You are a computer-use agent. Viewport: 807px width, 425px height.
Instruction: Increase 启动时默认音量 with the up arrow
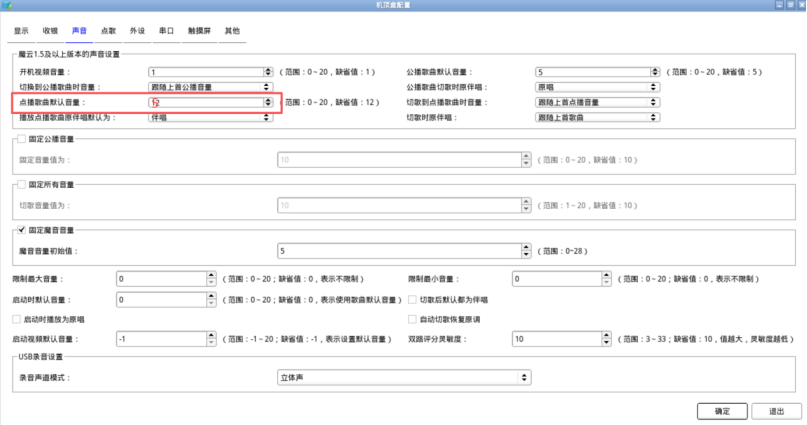(x=211, y=296)
